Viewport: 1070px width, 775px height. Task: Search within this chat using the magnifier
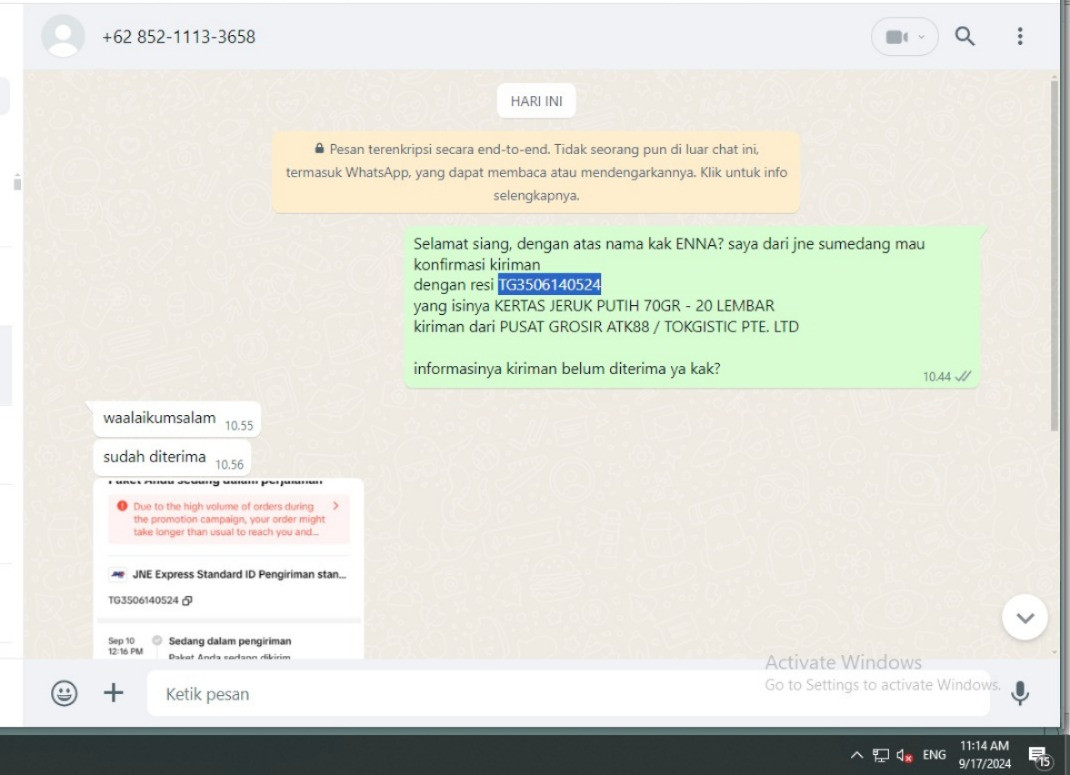pyautogui.click(x=964, y=36)
